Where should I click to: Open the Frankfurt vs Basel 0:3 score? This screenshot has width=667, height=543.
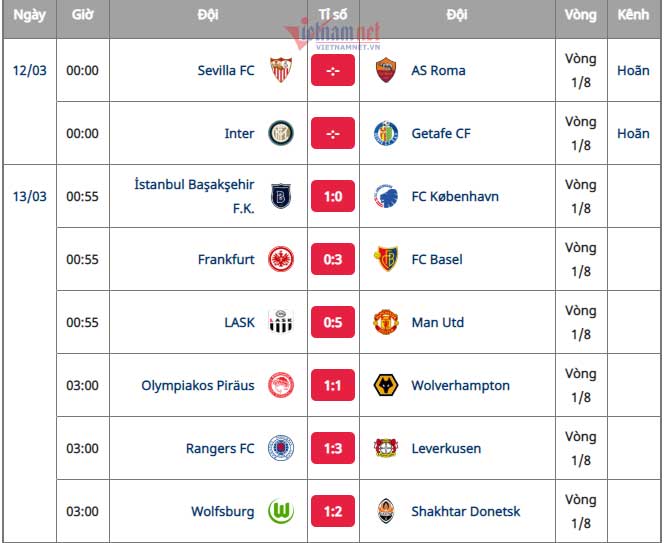click(333, 259)
